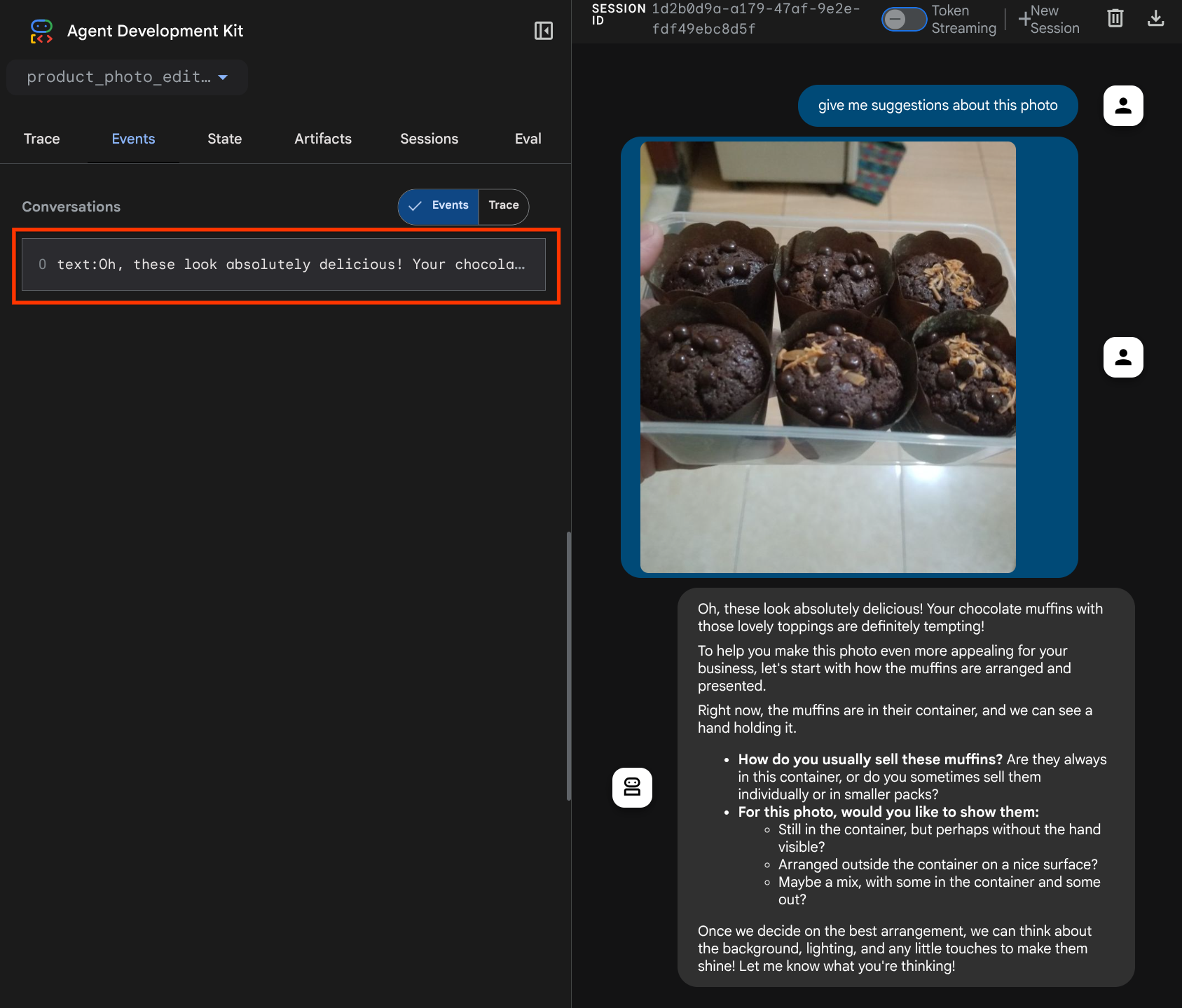The width and height of the screenshot is (1182, 1008).
Task: Click the plus icon for New Session
Action: (x=1024, y=20)
